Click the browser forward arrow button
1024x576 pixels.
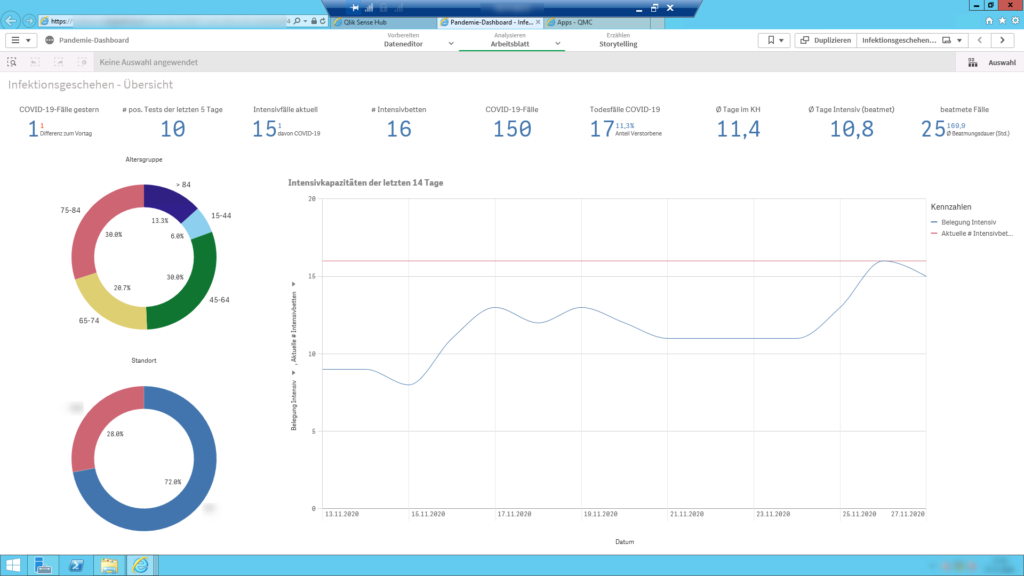coord(29,21)
